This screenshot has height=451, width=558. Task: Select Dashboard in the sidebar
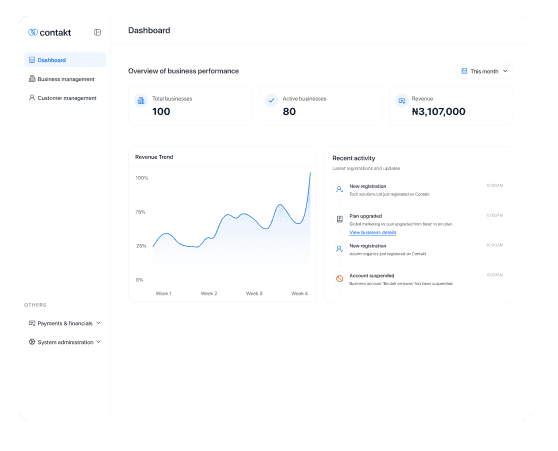(x=65, y=60)
